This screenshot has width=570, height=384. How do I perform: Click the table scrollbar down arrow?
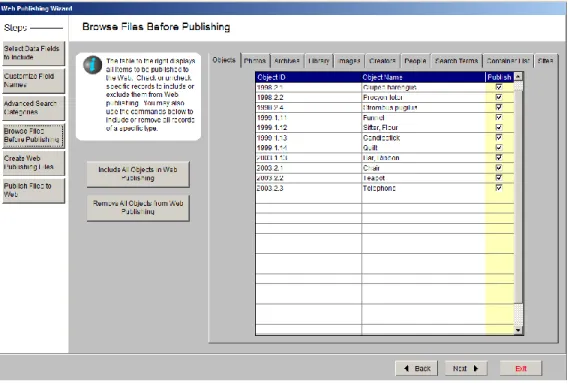518,330
